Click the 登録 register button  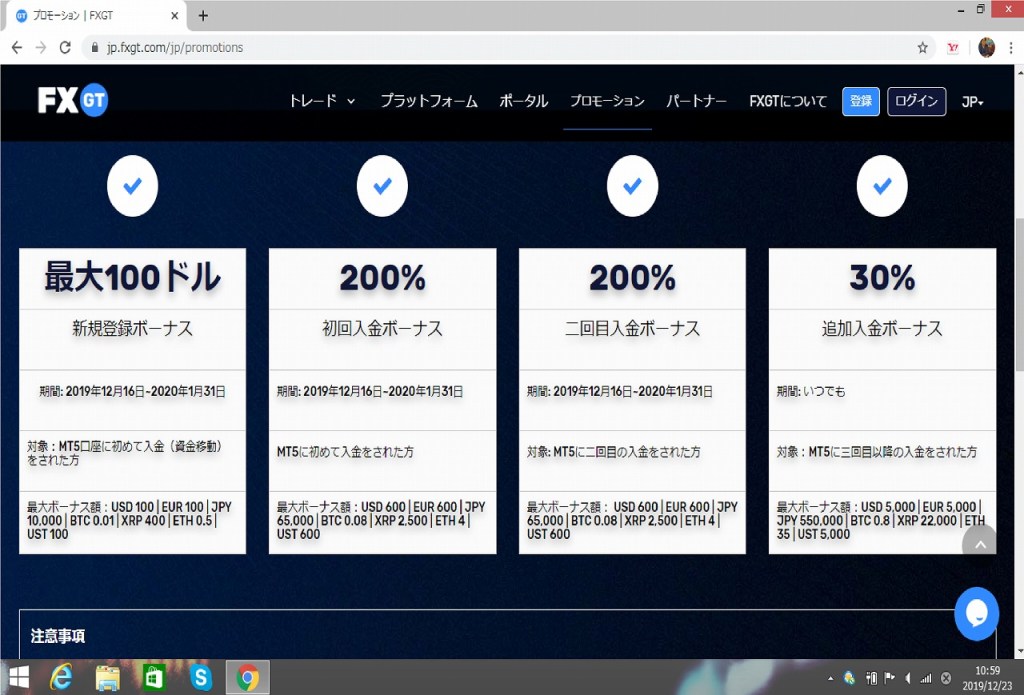tap(860, 101)
